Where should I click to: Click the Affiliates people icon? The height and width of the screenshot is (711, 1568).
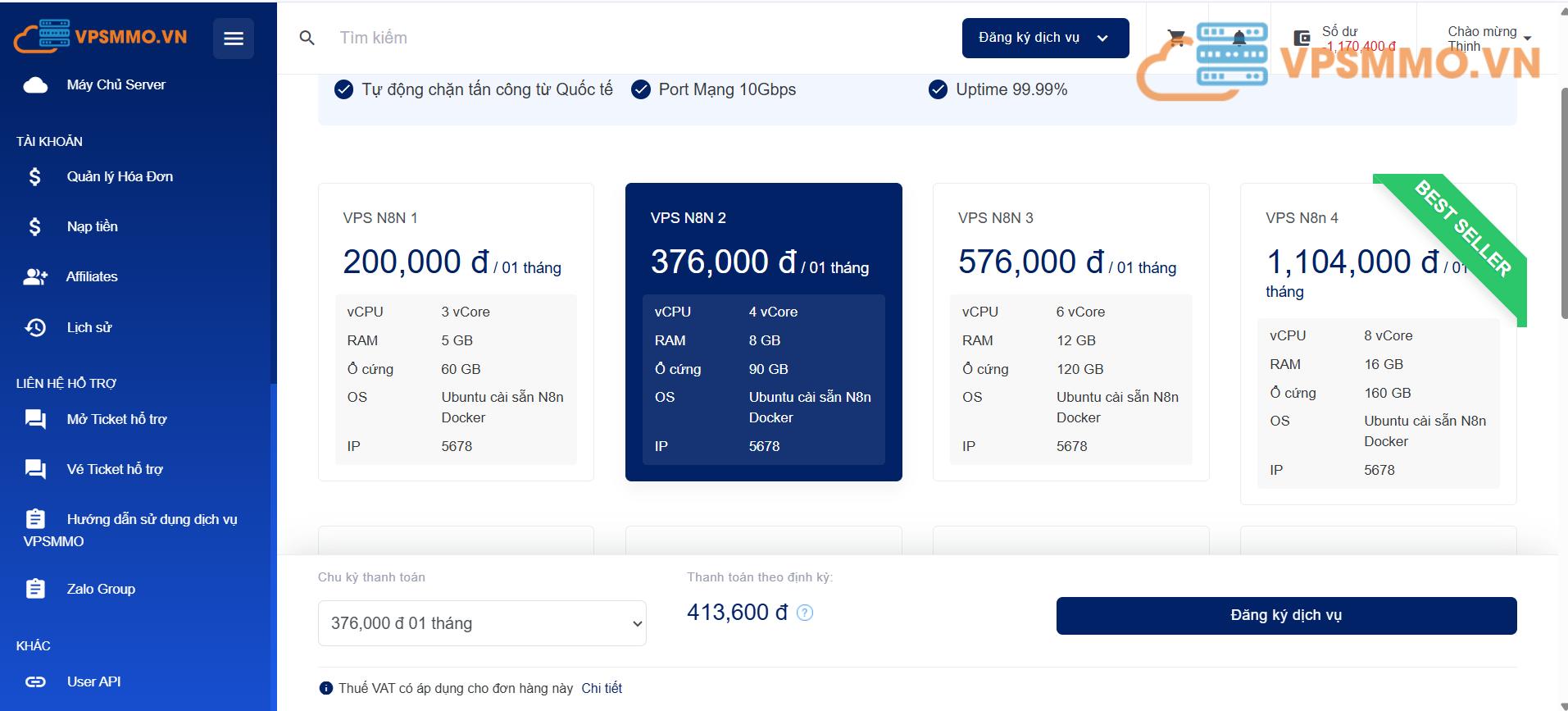[35, 277]
